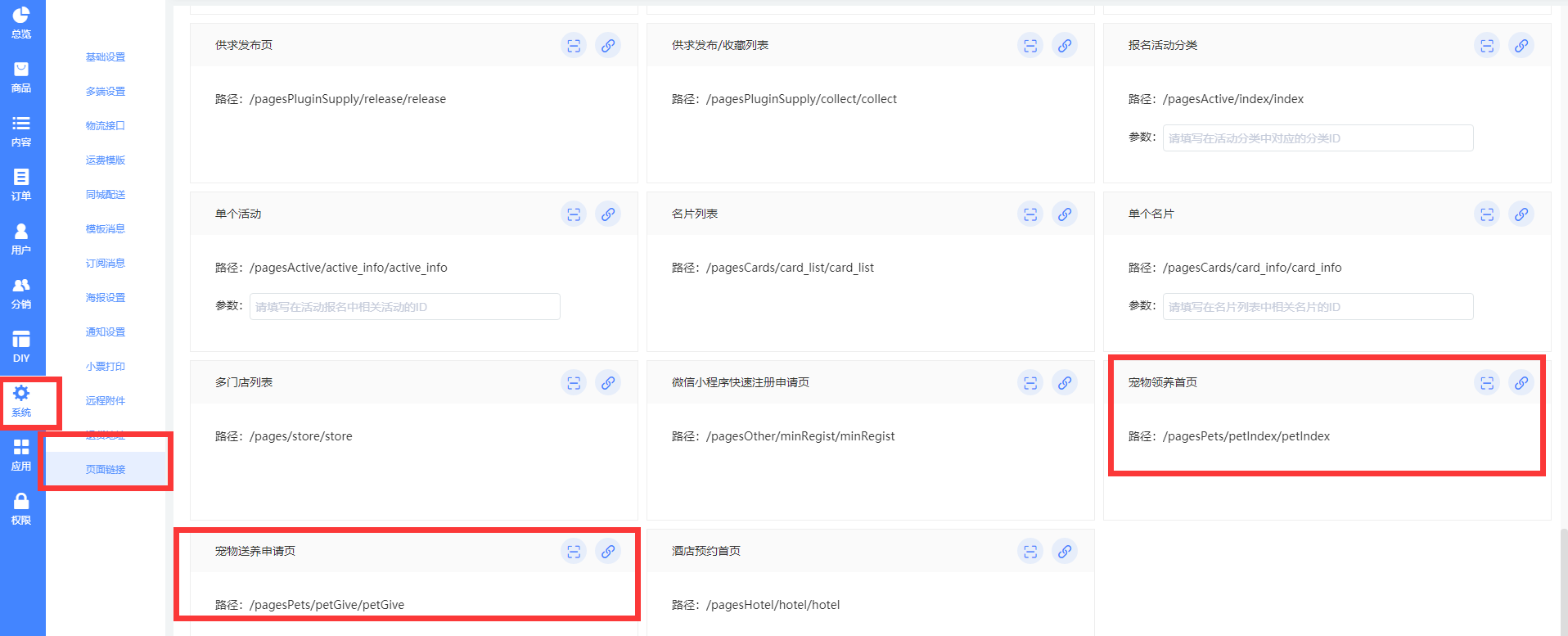Viewport: 1568px width, 636px height.
Task: Click scan-code icon on 宠物领养首页 card
Action: (1487, 383)
